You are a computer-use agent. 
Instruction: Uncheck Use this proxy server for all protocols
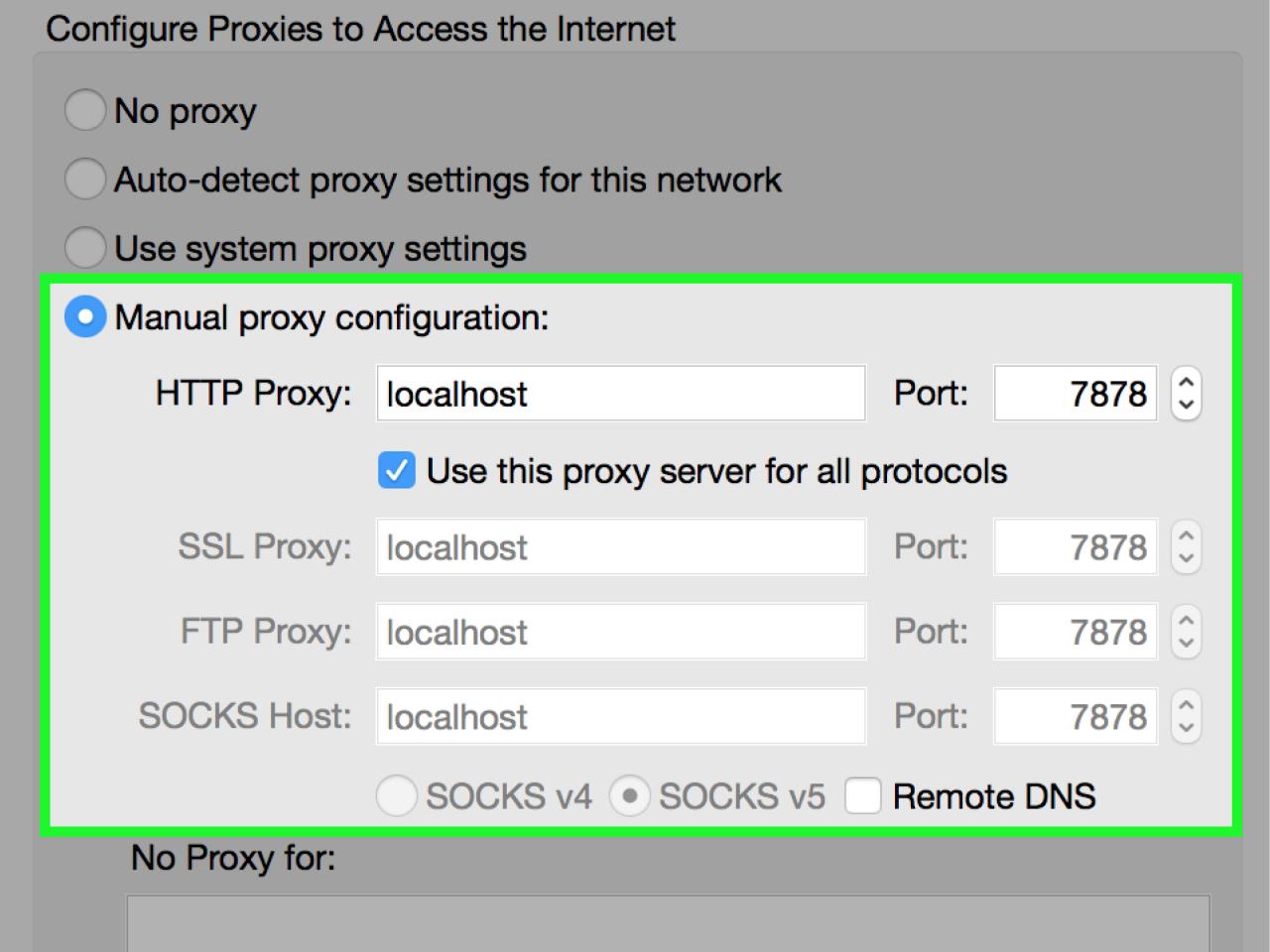pyautogui.click(x=397, y=471)
